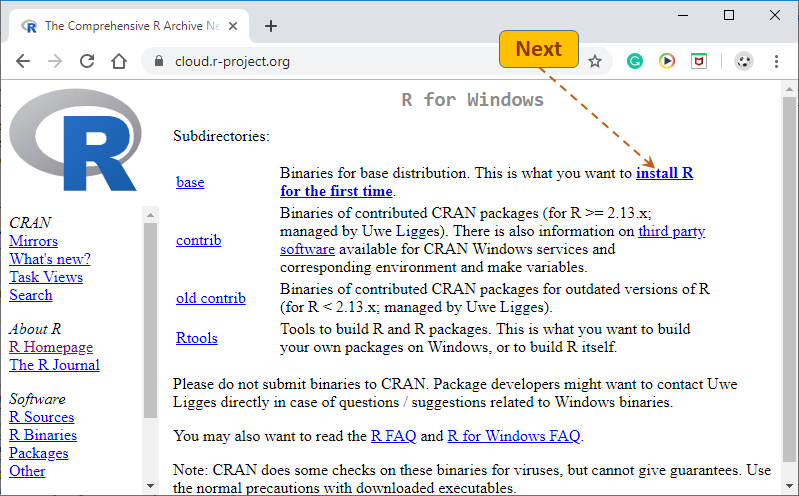Screen dimensions: 799x496
Task: Open a new browser tab
Action: click(x=271, y=26)
